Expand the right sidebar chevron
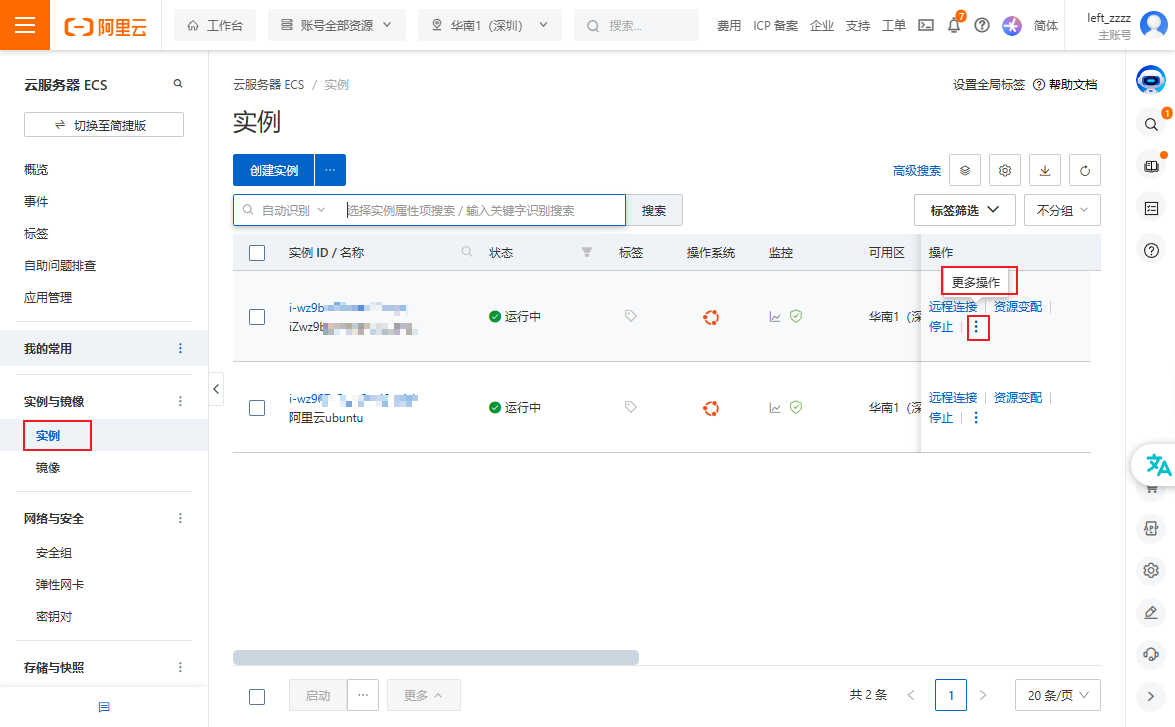This screenshot has width=1175, height=727. pos(1151,696)
